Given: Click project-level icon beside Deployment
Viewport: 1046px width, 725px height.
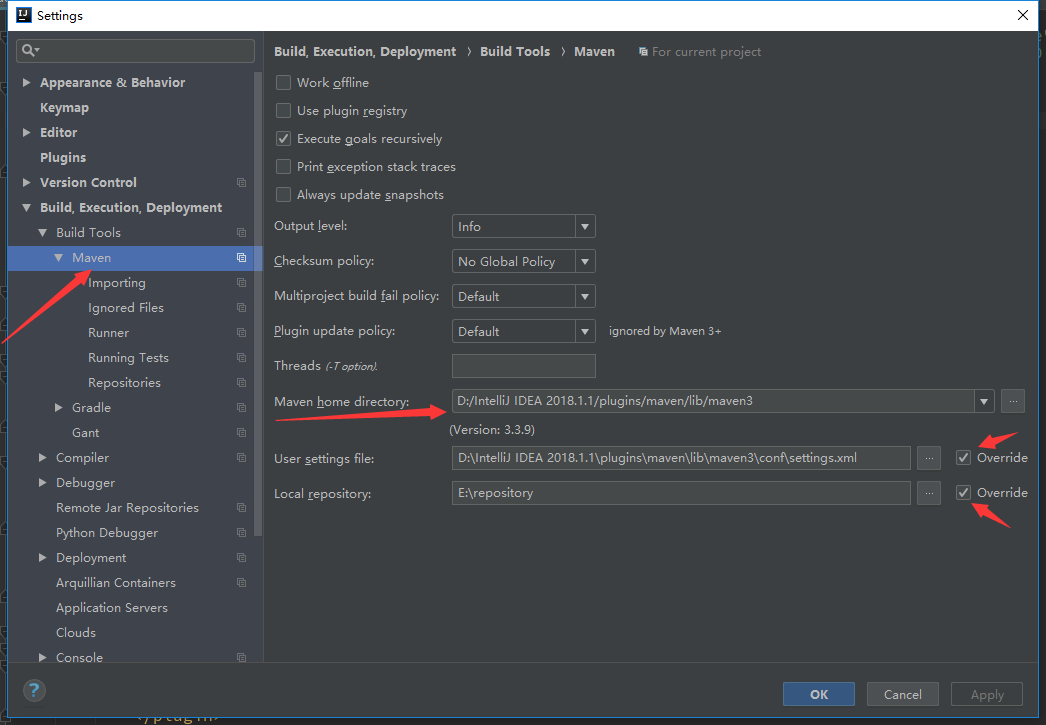Looking at the screenshot, I should tap(241, 558).
